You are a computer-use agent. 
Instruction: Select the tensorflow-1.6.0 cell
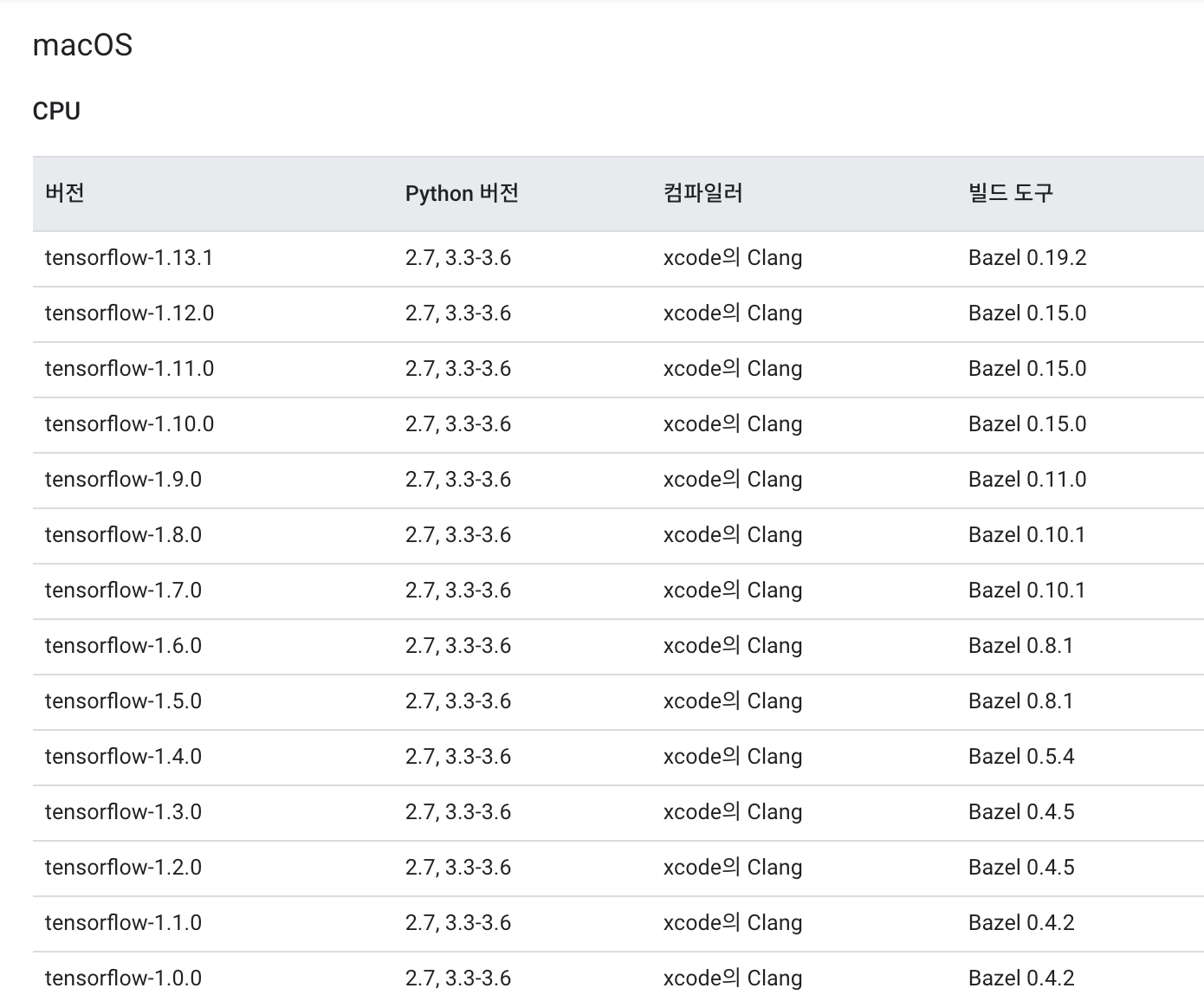[x=123, y=646]
